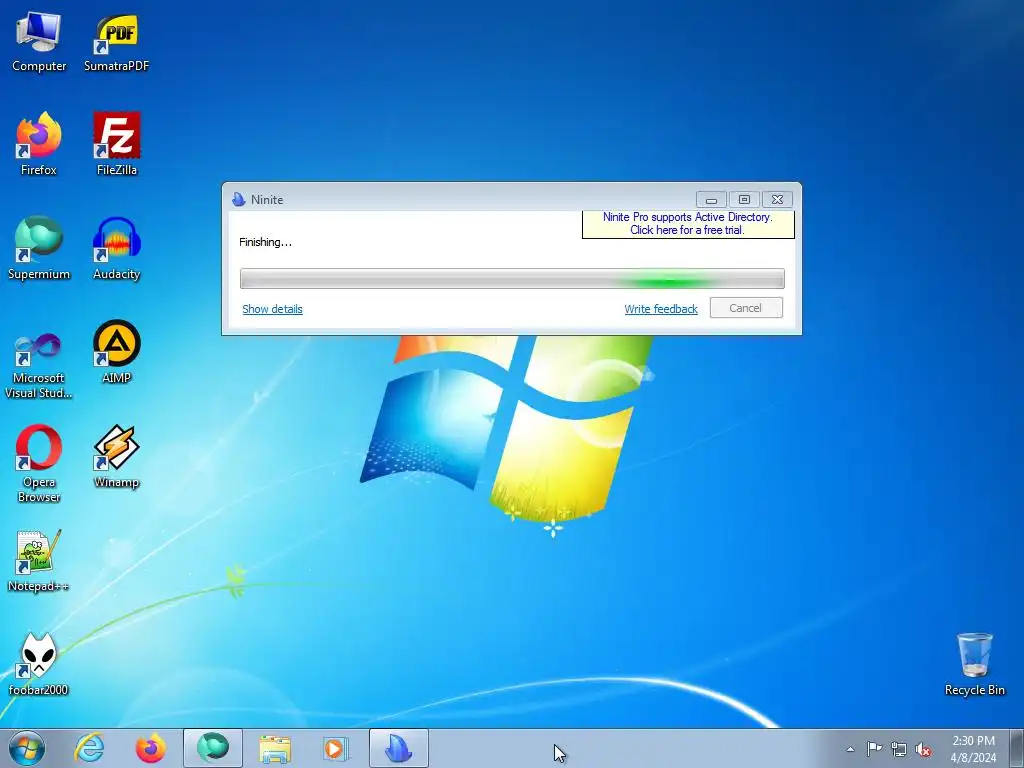
Task: Click the Write feedback link
Action: [x=661, y=309]
